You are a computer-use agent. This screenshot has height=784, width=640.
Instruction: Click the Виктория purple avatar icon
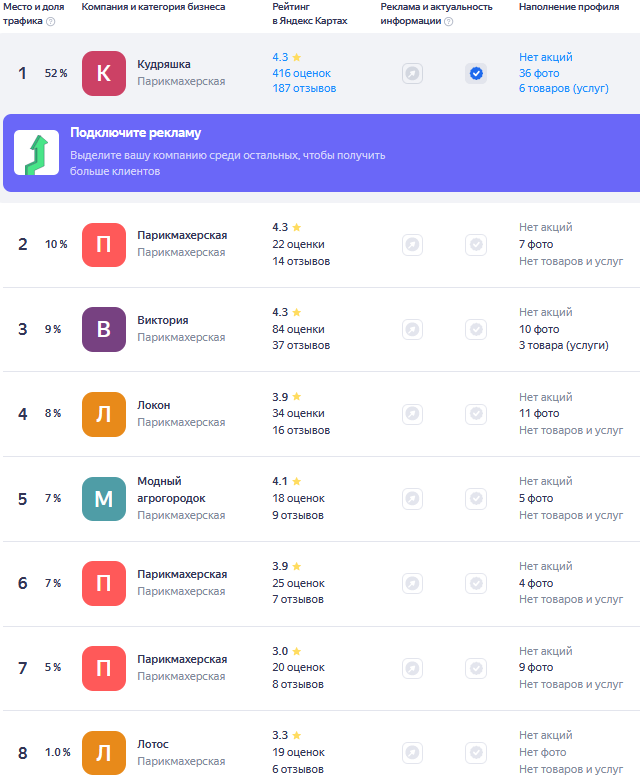(104, 330)
